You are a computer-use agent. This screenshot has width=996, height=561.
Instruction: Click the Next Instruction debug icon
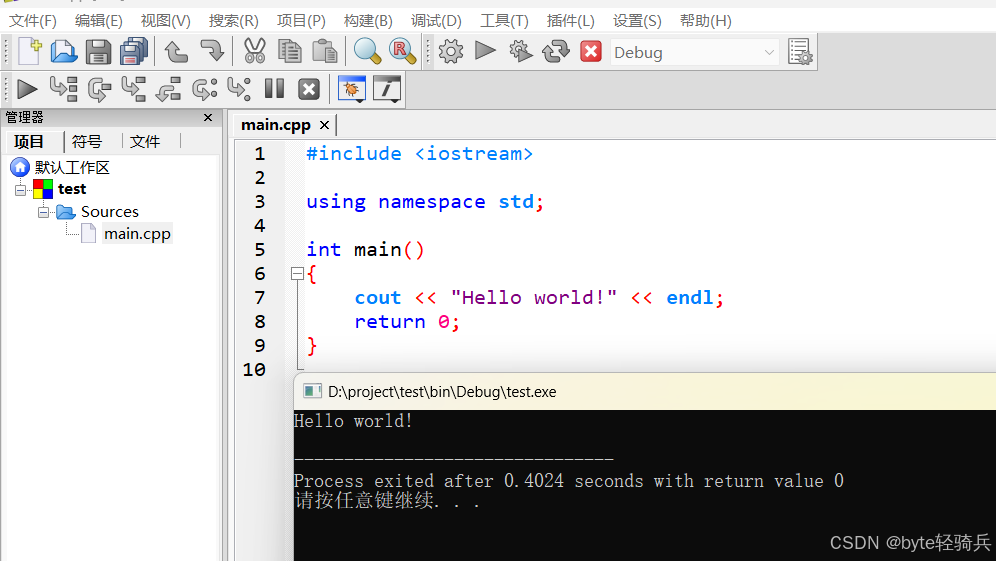(205, 89)
